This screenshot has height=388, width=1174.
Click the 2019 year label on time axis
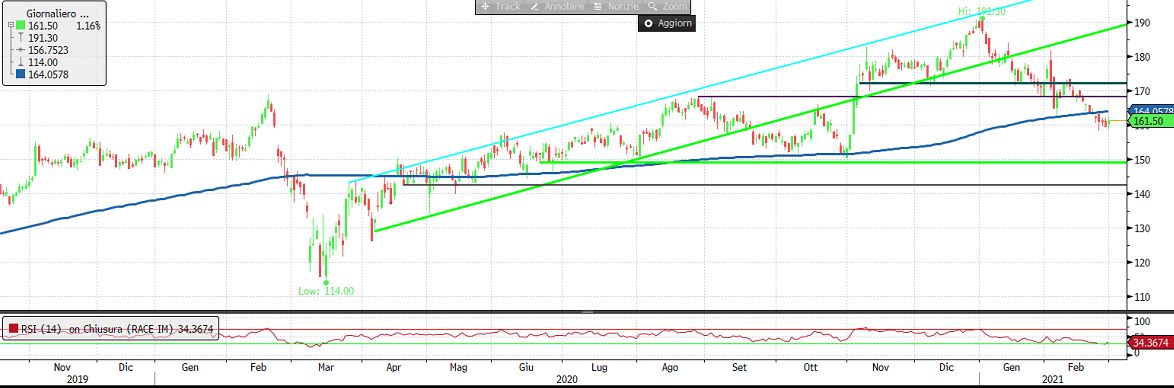[x=77, y=379]
